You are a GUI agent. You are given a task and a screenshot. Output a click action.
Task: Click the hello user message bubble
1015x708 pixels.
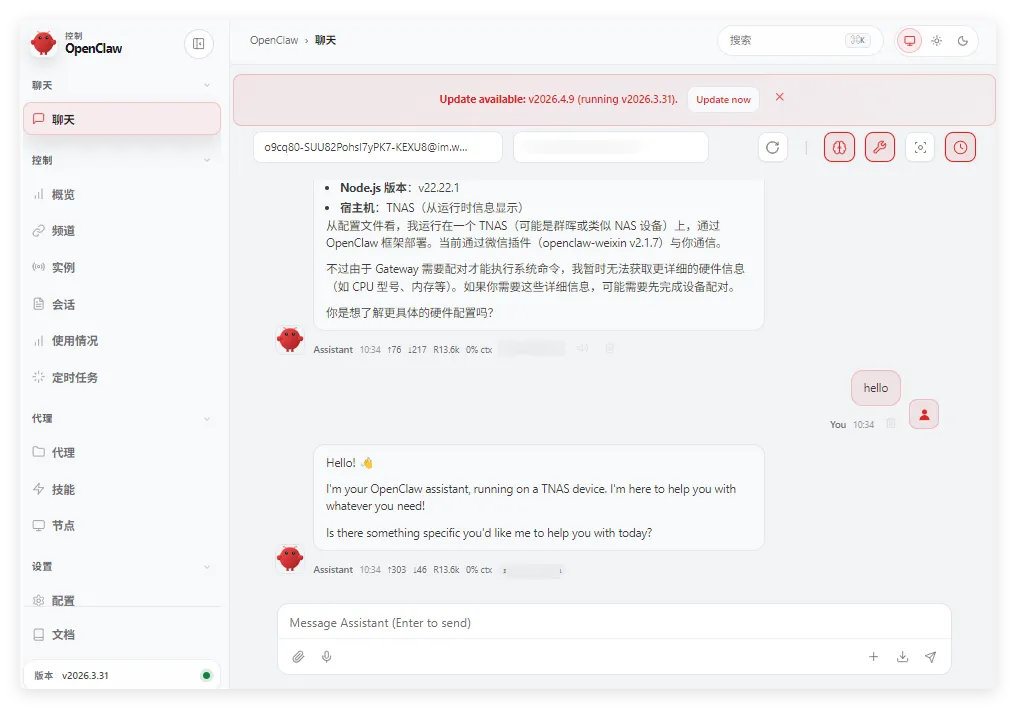tap(876, 388)
